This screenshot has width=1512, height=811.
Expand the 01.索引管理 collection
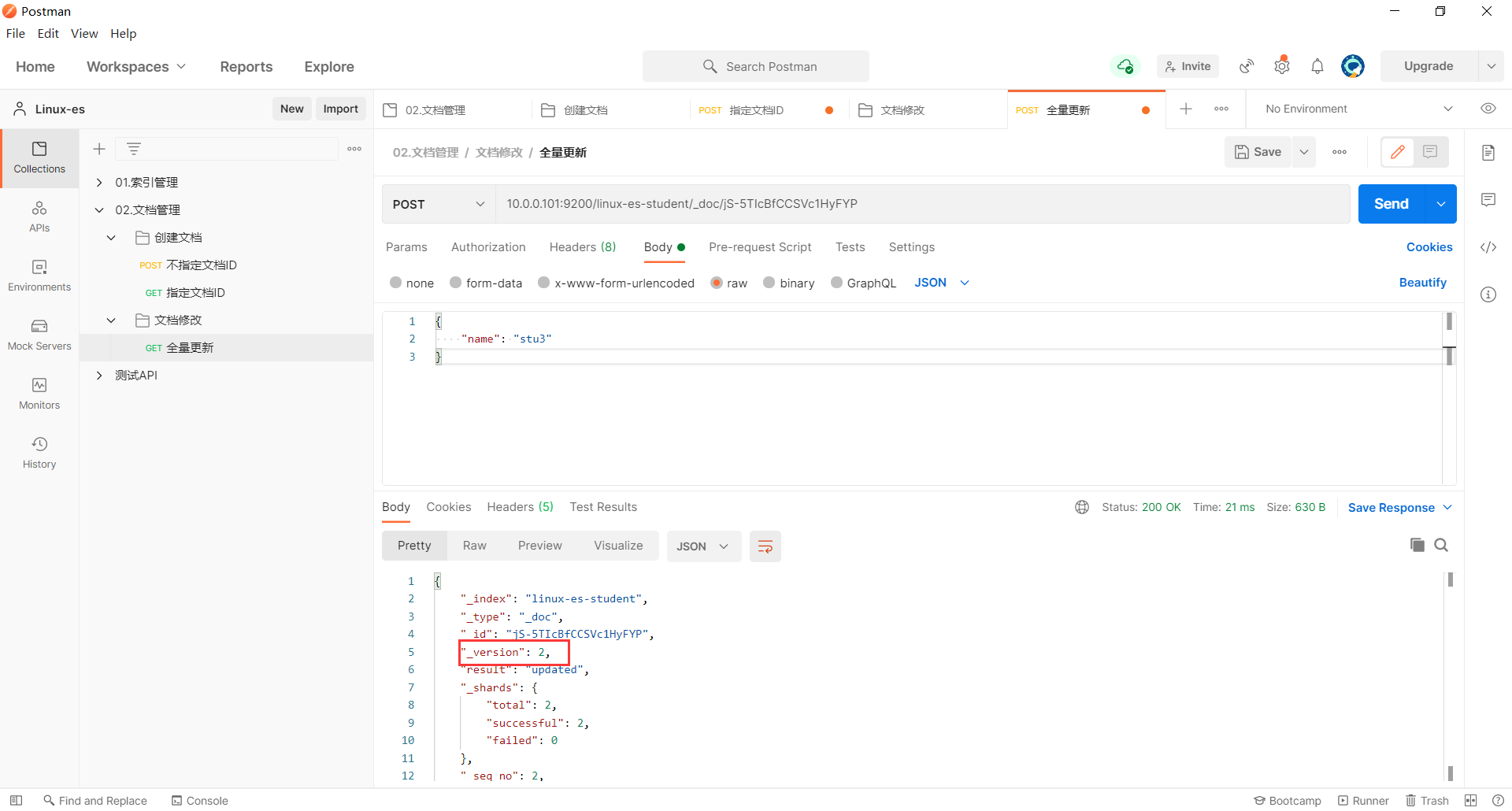pos(99,183)
